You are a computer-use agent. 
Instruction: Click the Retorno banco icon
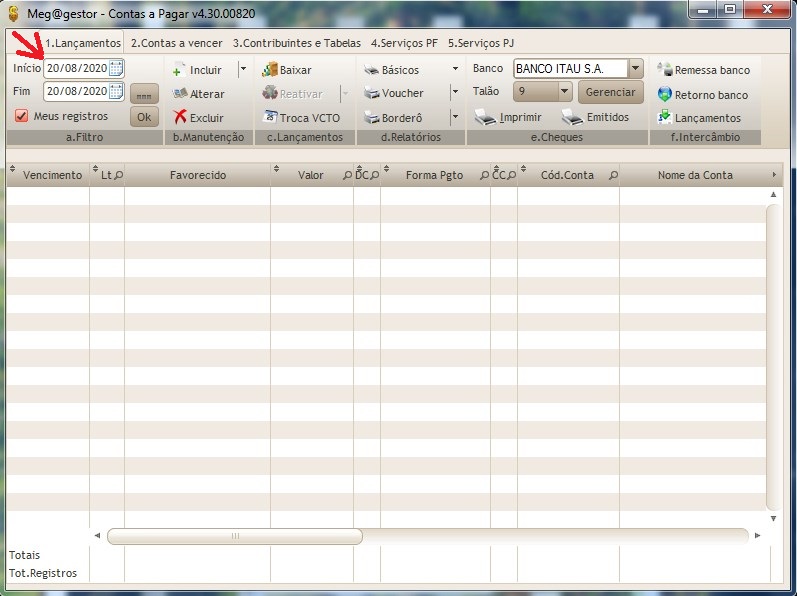point(665,95)
